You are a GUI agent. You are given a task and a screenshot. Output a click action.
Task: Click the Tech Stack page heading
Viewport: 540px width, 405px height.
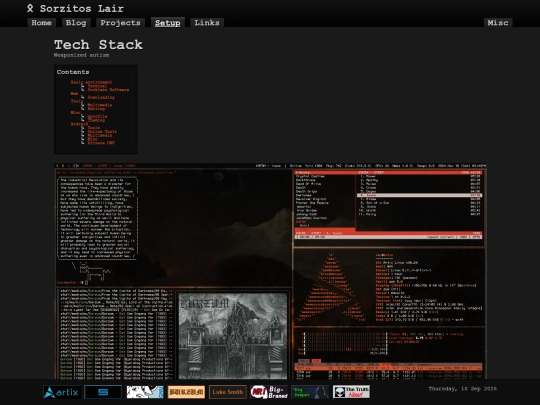click(98, 44)
